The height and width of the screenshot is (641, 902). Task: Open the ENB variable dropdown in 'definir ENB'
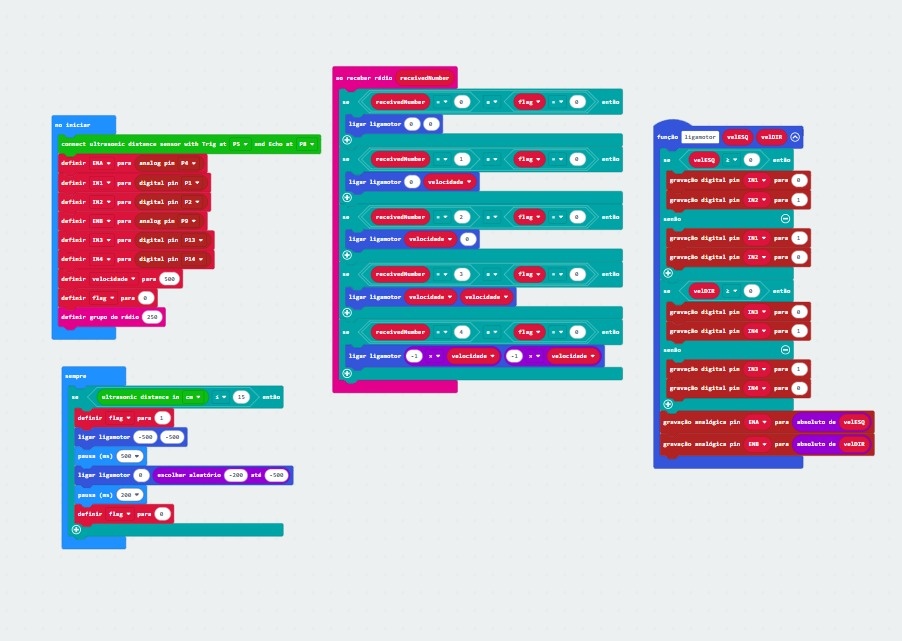[101, 221]
